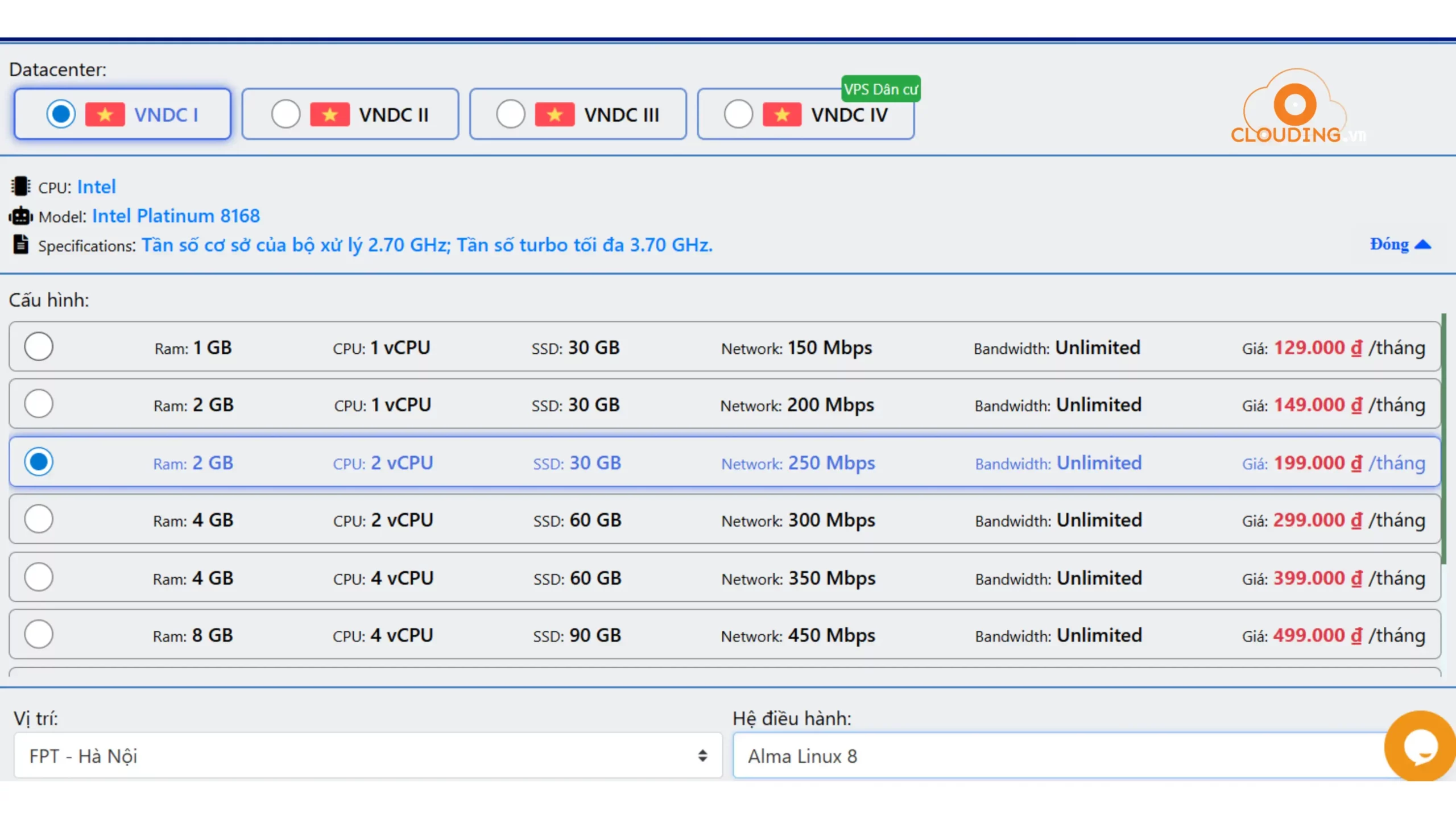Open the Intel Platinum 8168 model link
This screenshot has width=1456, height=819.
point(176,216)
